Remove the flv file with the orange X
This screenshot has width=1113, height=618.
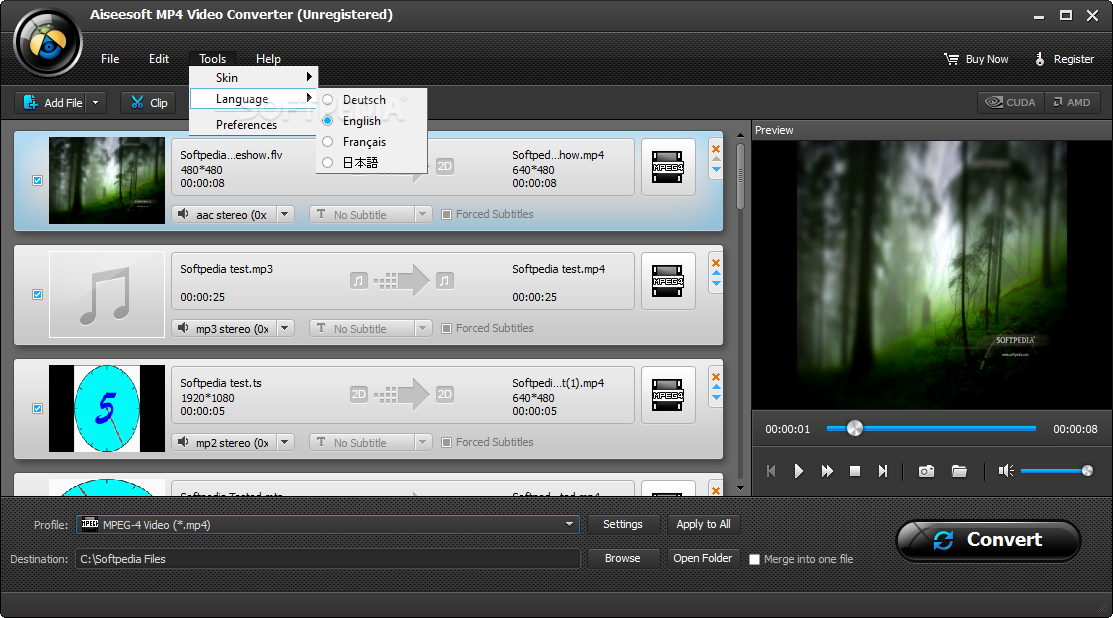point(716,148)
